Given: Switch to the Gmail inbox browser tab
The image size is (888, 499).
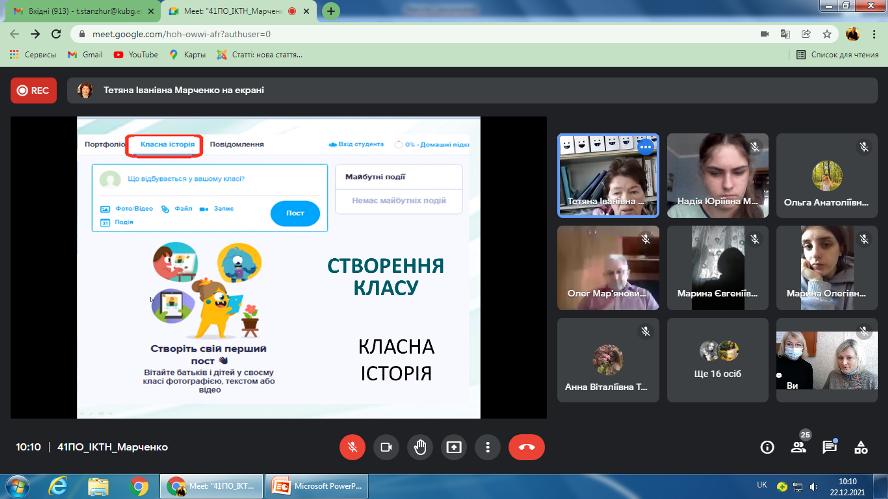Looking at the screenshot, I should (80, 11).
